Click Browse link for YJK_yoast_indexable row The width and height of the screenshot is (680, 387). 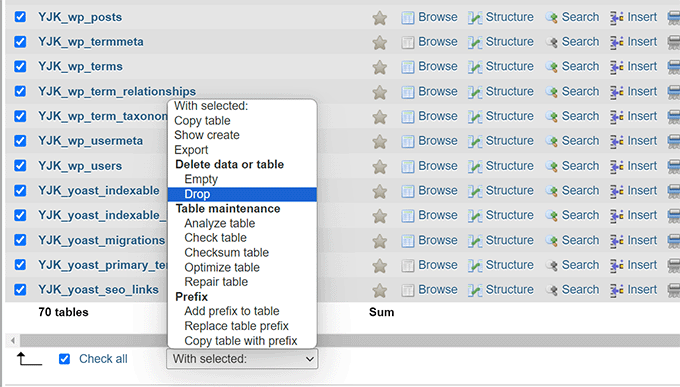(438, 190)
